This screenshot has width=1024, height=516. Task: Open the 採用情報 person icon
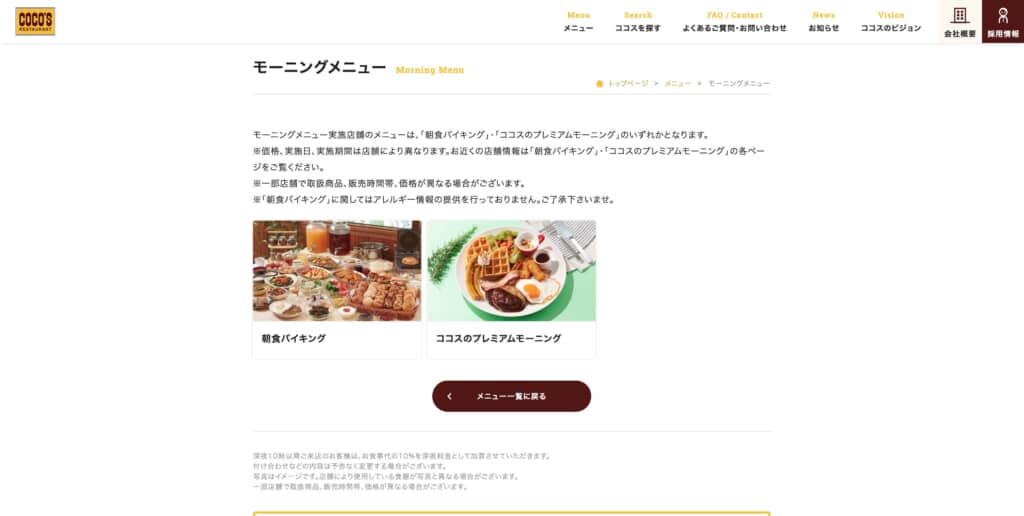(x=1003, y=16)
